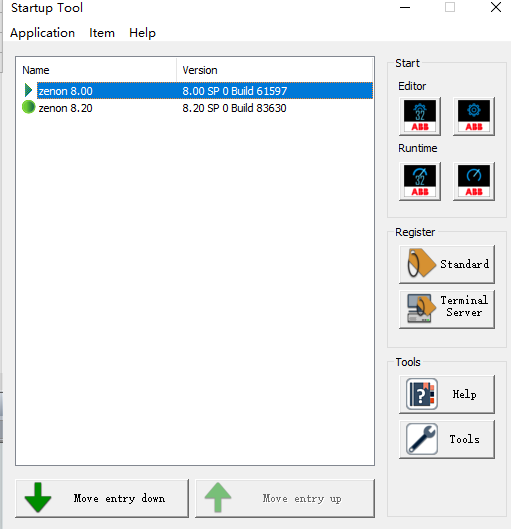Launch the 64-bit Runtime with gauge icon
Image resolution: width=511 pixels, height=529 pixels.
click(474, 182)
